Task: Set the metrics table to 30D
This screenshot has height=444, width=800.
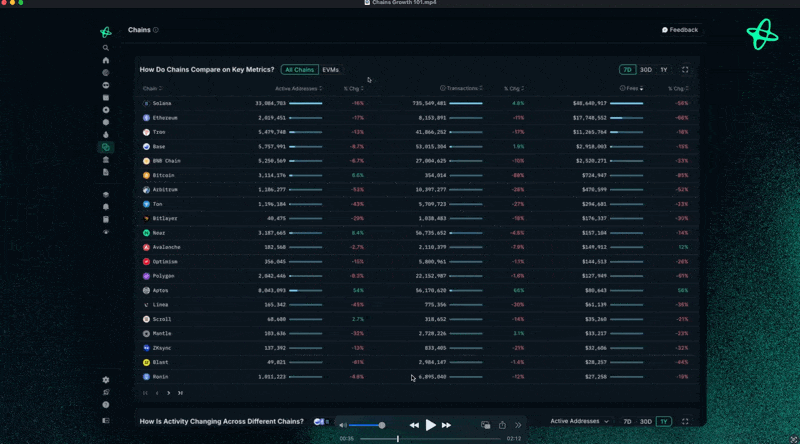Action: 646,70
